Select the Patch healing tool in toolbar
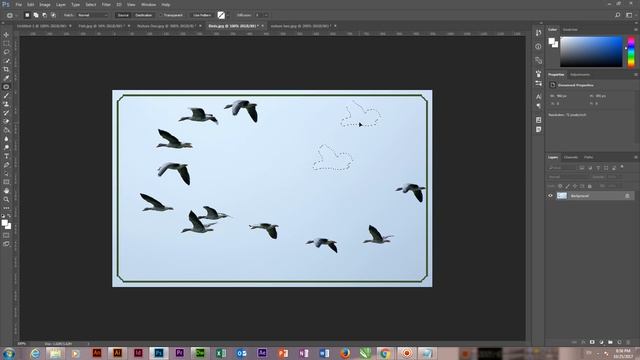 tap(6, 87)
